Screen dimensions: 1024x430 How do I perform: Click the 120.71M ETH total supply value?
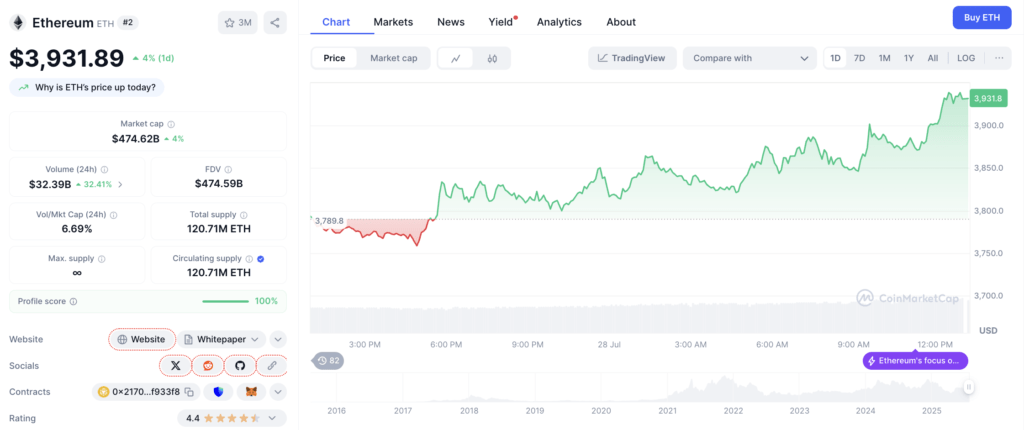coord(219,229)
